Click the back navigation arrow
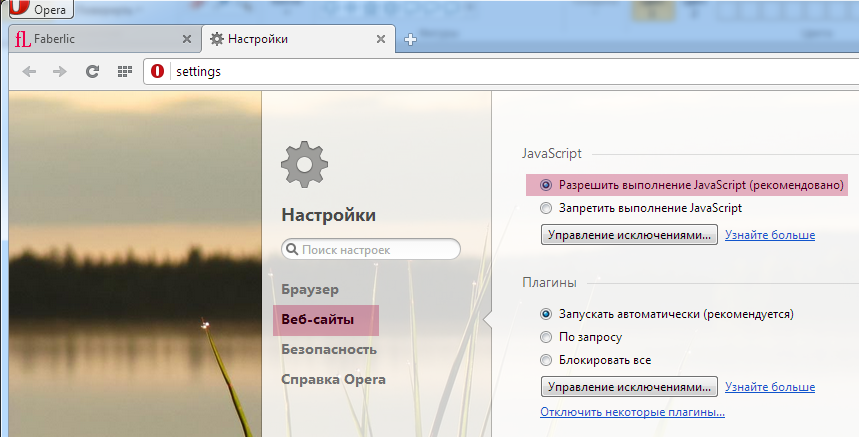The image size is (859, 437). click(x=30, y=72)
